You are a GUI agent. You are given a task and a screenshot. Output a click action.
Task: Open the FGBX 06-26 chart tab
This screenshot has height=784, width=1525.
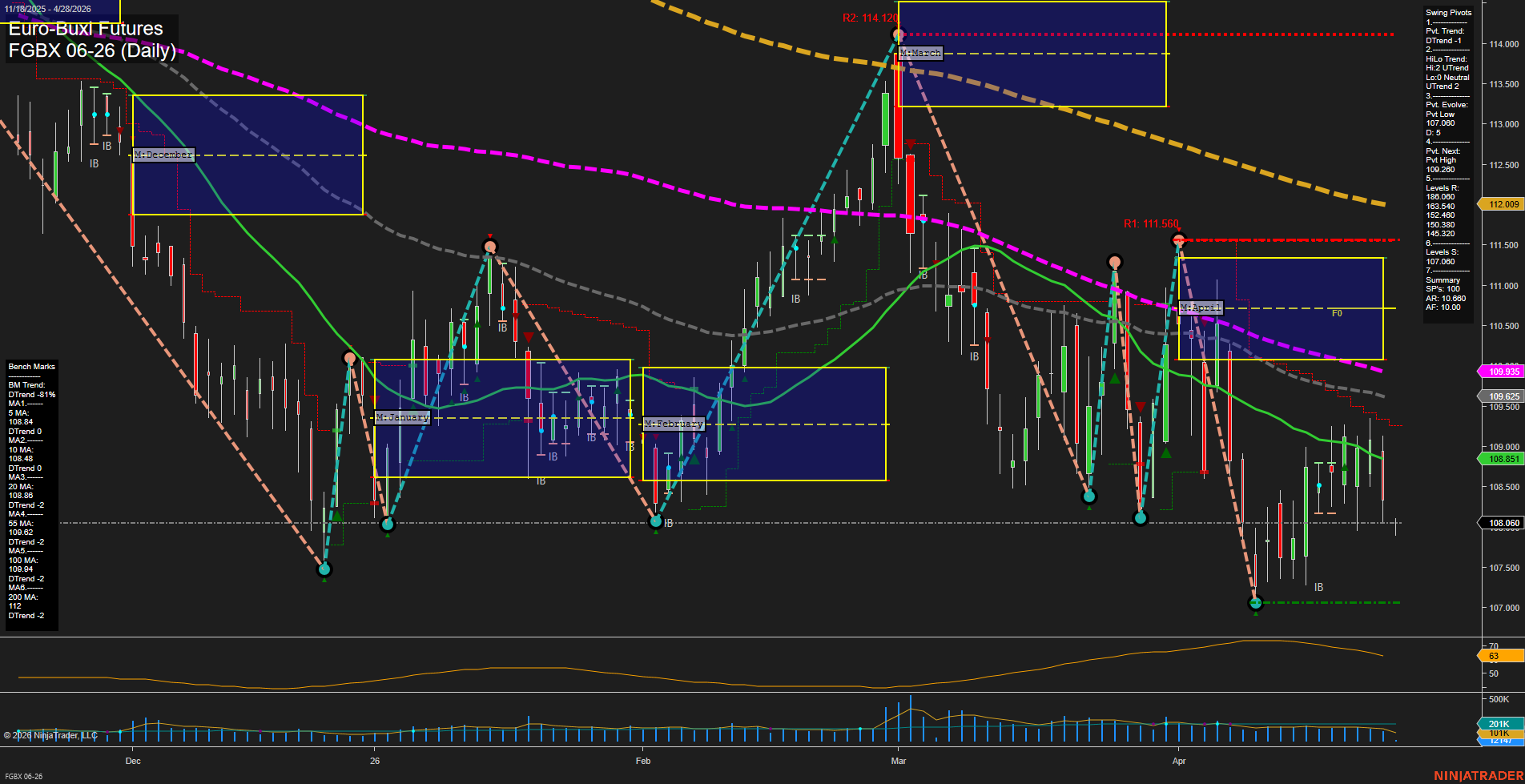pyautogui.click(x=23, y=777)
